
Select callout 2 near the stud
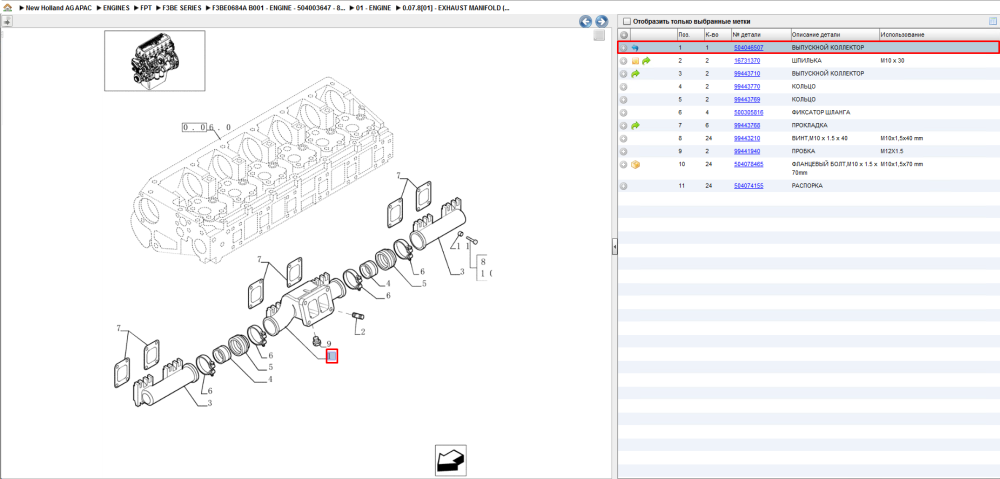click(362, 332)
